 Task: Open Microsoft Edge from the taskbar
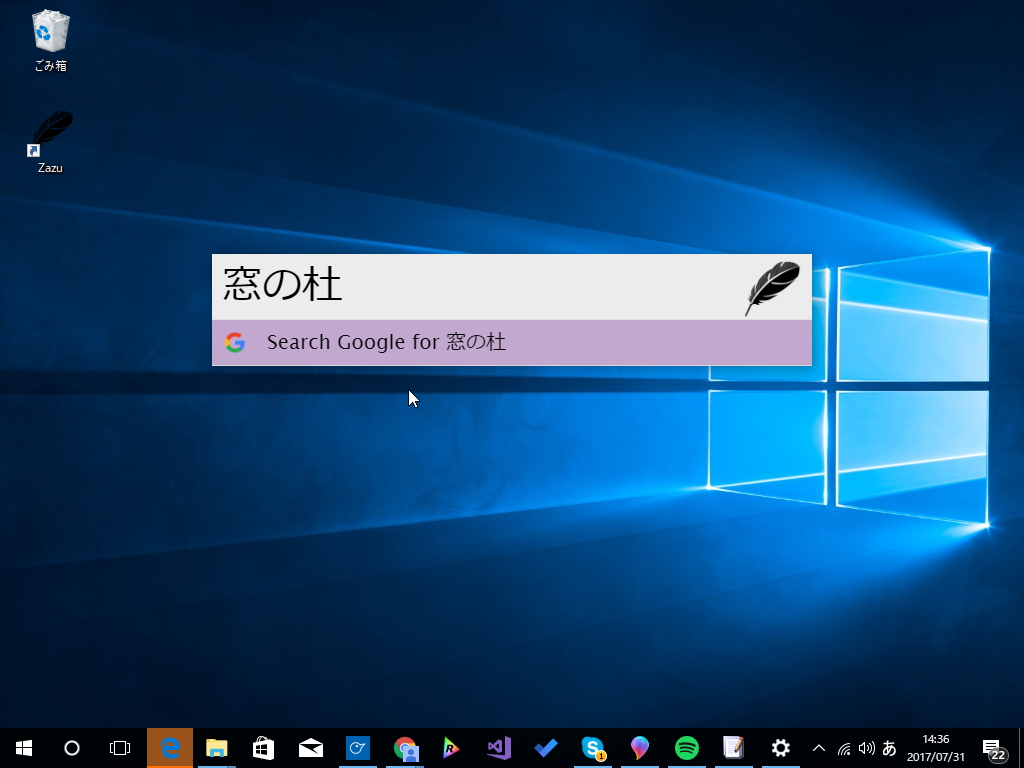click(x=170, y=747)
